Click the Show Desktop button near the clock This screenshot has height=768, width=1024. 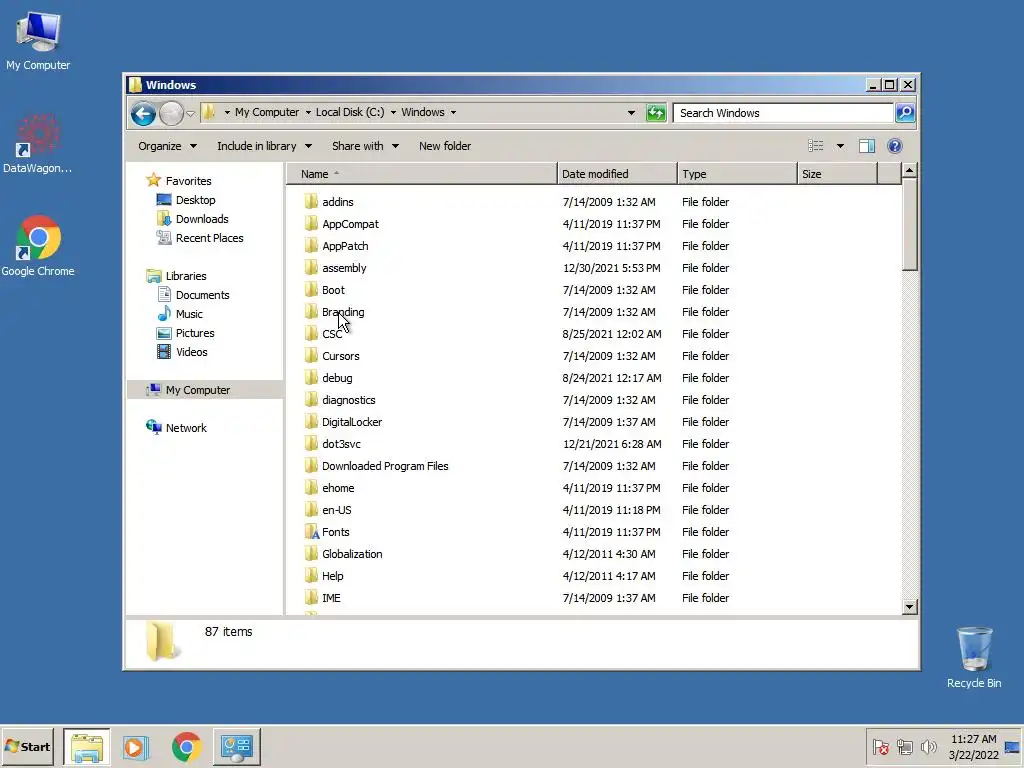pos(1013,746)
